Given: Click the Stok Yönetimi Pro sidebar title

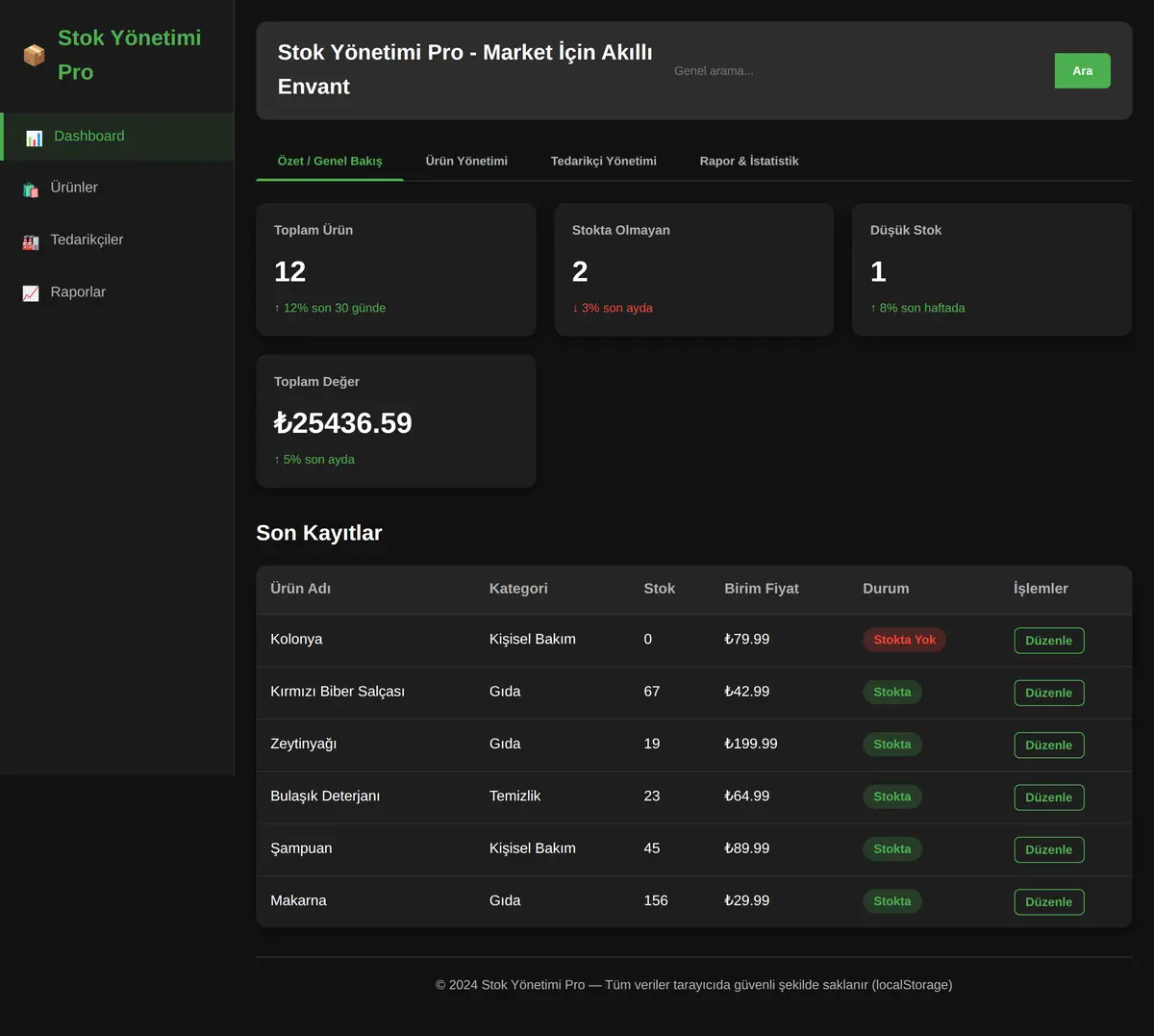Looking at the screenshot, I should tap(130, 55).
